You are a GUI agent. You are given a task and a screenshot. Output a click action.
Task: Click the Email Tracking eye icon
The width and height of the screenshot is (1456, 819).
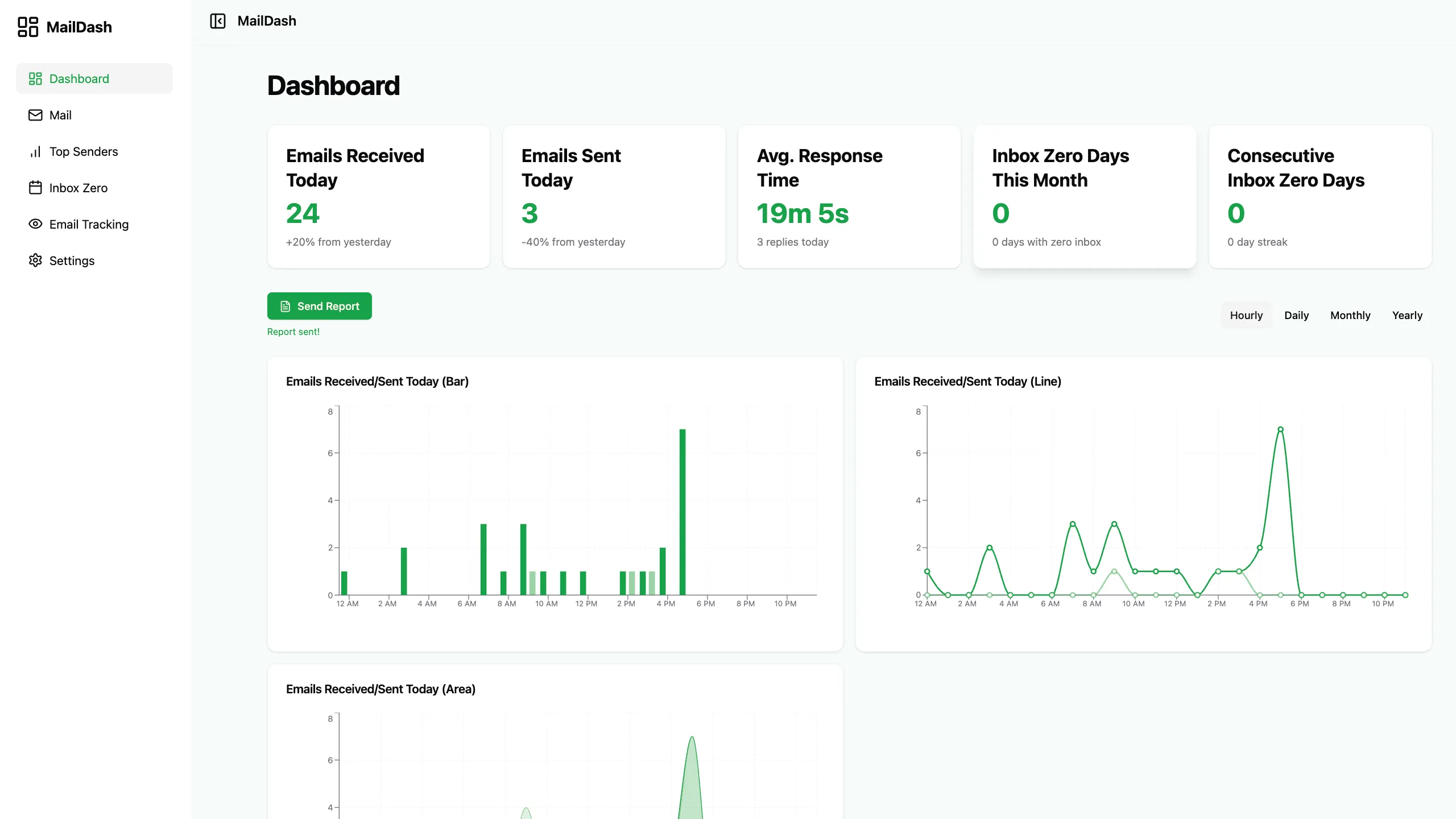pyautogui.click(x=35, y=224)
